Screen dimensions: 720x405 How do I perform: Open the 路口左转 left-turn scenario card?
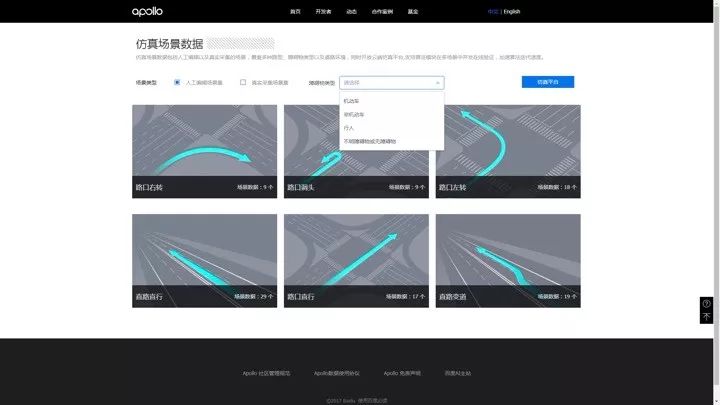[508, 152]
